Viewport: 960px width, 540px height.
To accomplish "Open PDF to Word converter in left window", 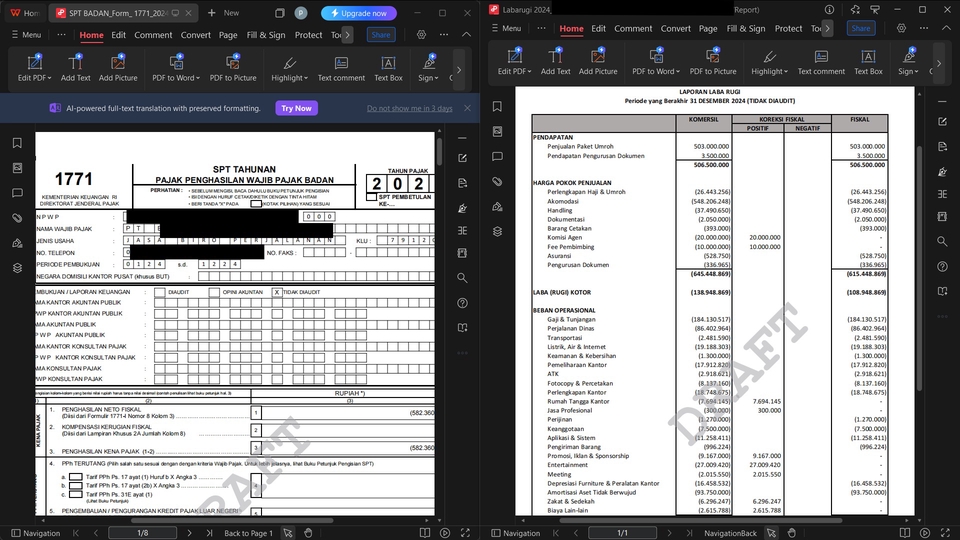I will coord(176,67).
